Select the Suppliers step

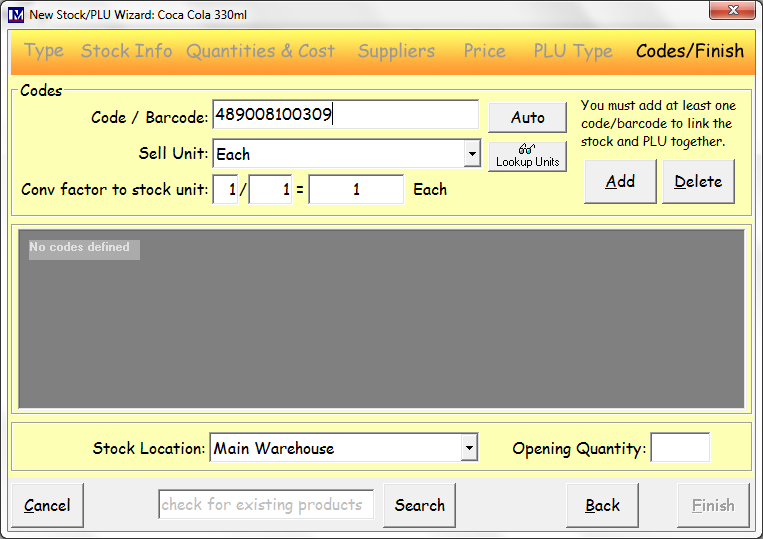tap(397, 51)
